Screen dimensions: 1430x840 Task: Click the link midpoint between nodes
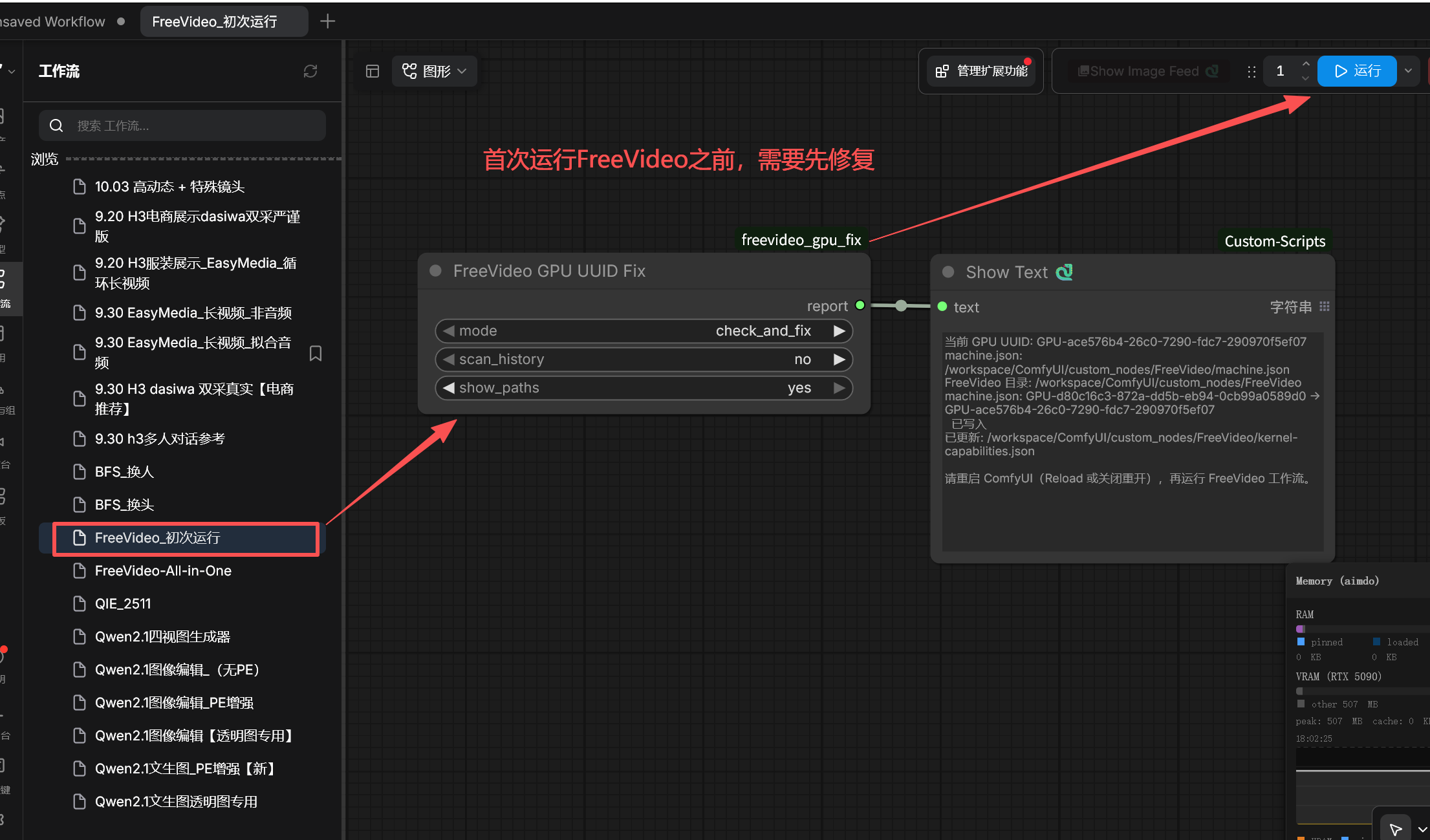click(901, 306)
